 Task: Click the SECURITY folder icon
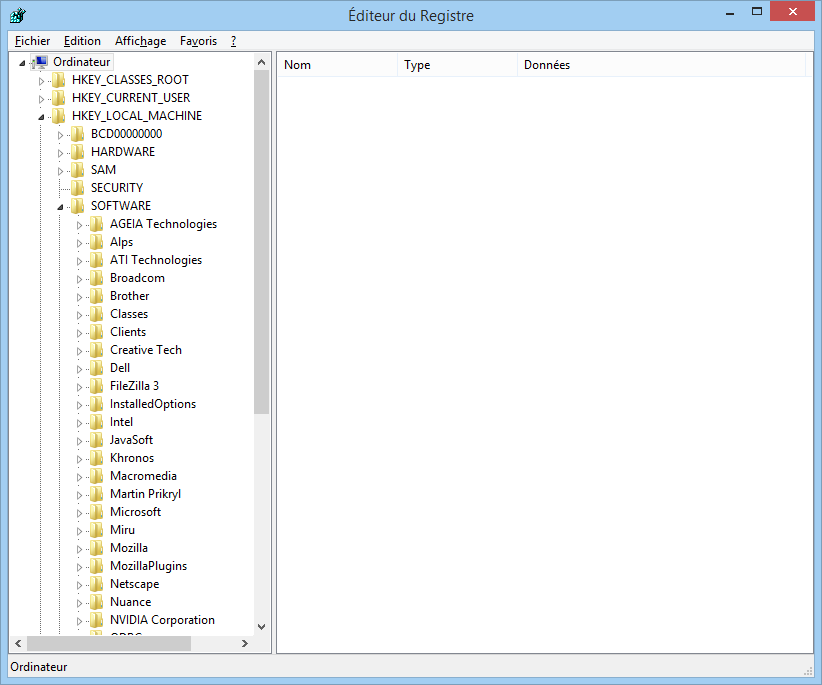tap(78, 188)
